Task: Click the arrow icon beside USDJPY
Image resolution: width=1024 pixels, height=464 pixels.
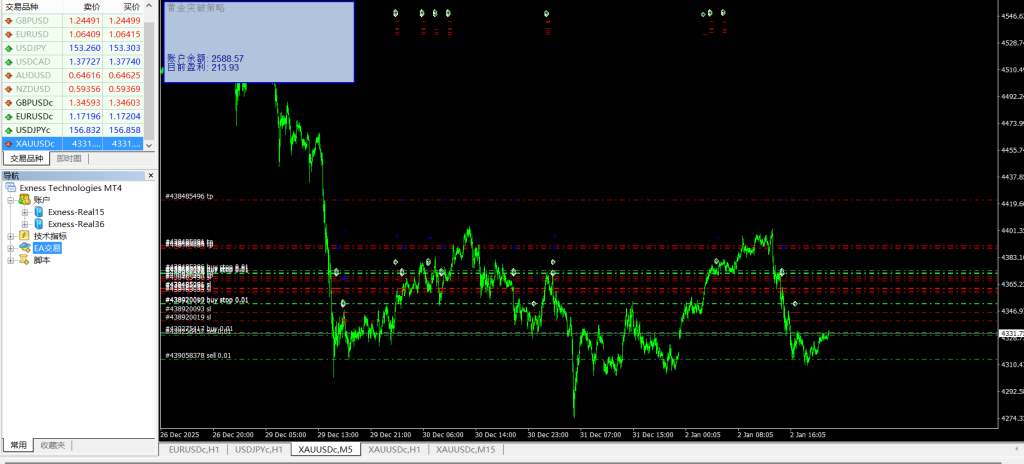Action: click(8, 48)
